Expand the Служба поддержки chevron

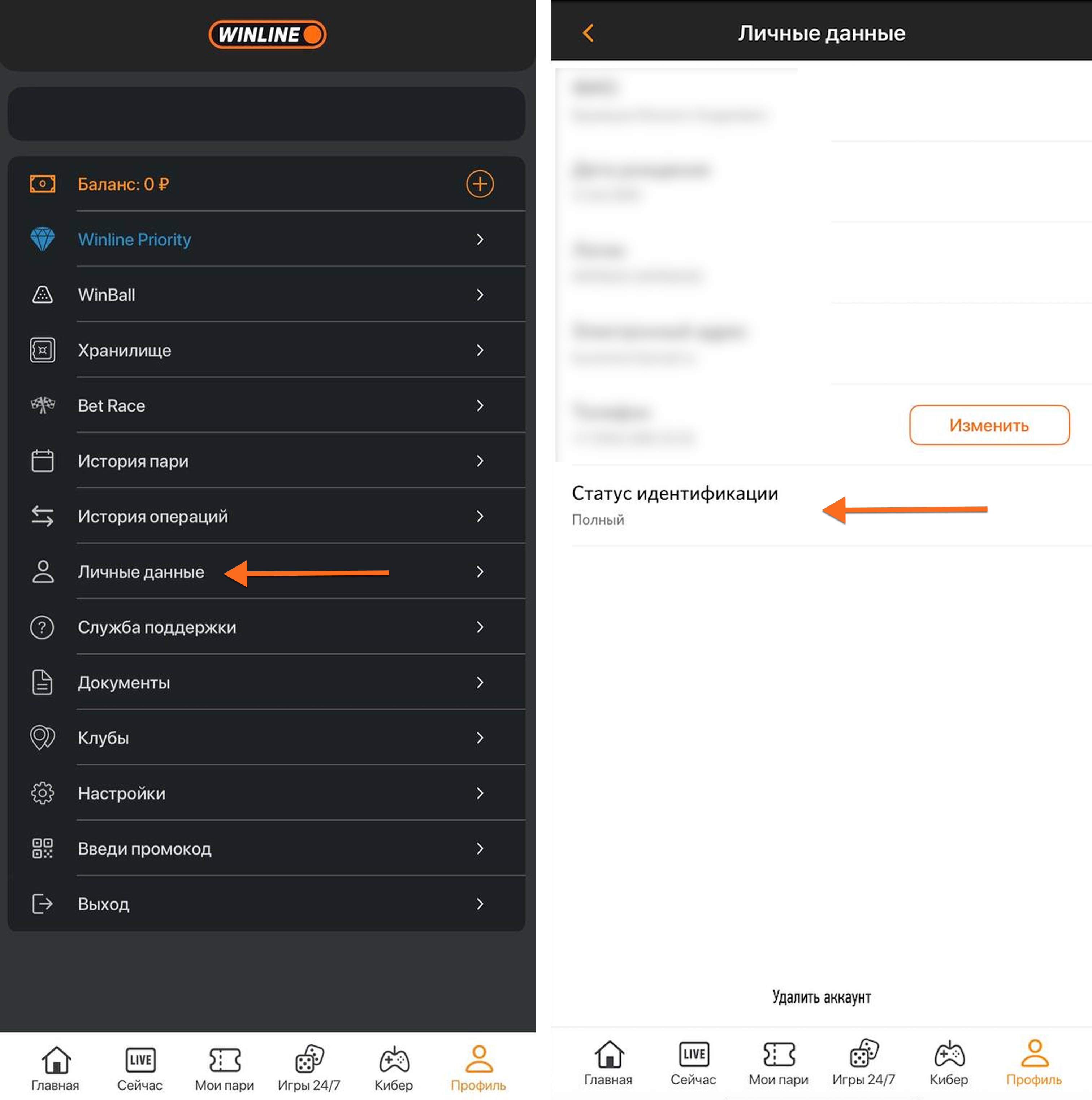480,627
